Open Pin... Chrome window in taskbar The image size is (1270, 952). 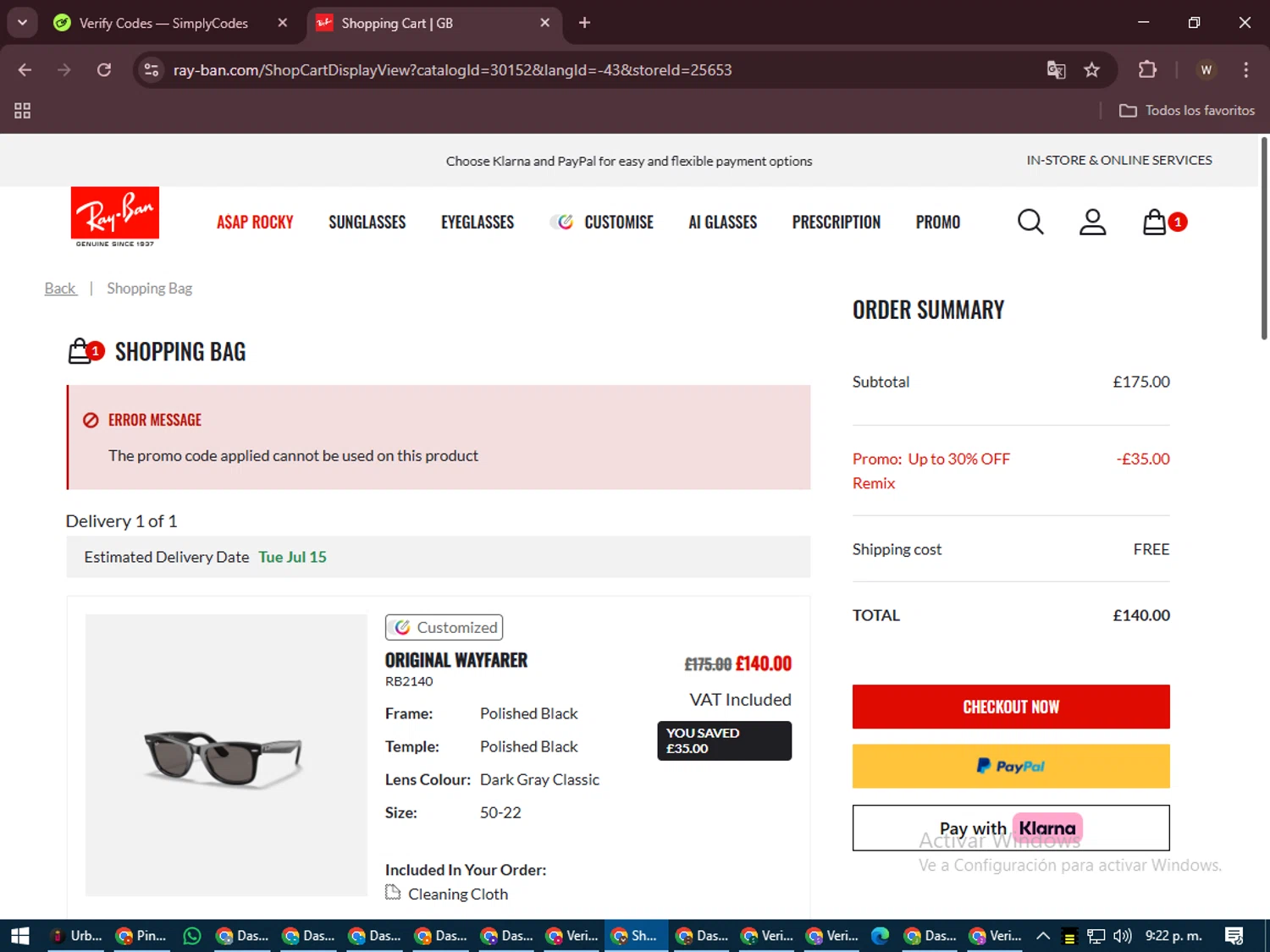[x=141, y=936]
